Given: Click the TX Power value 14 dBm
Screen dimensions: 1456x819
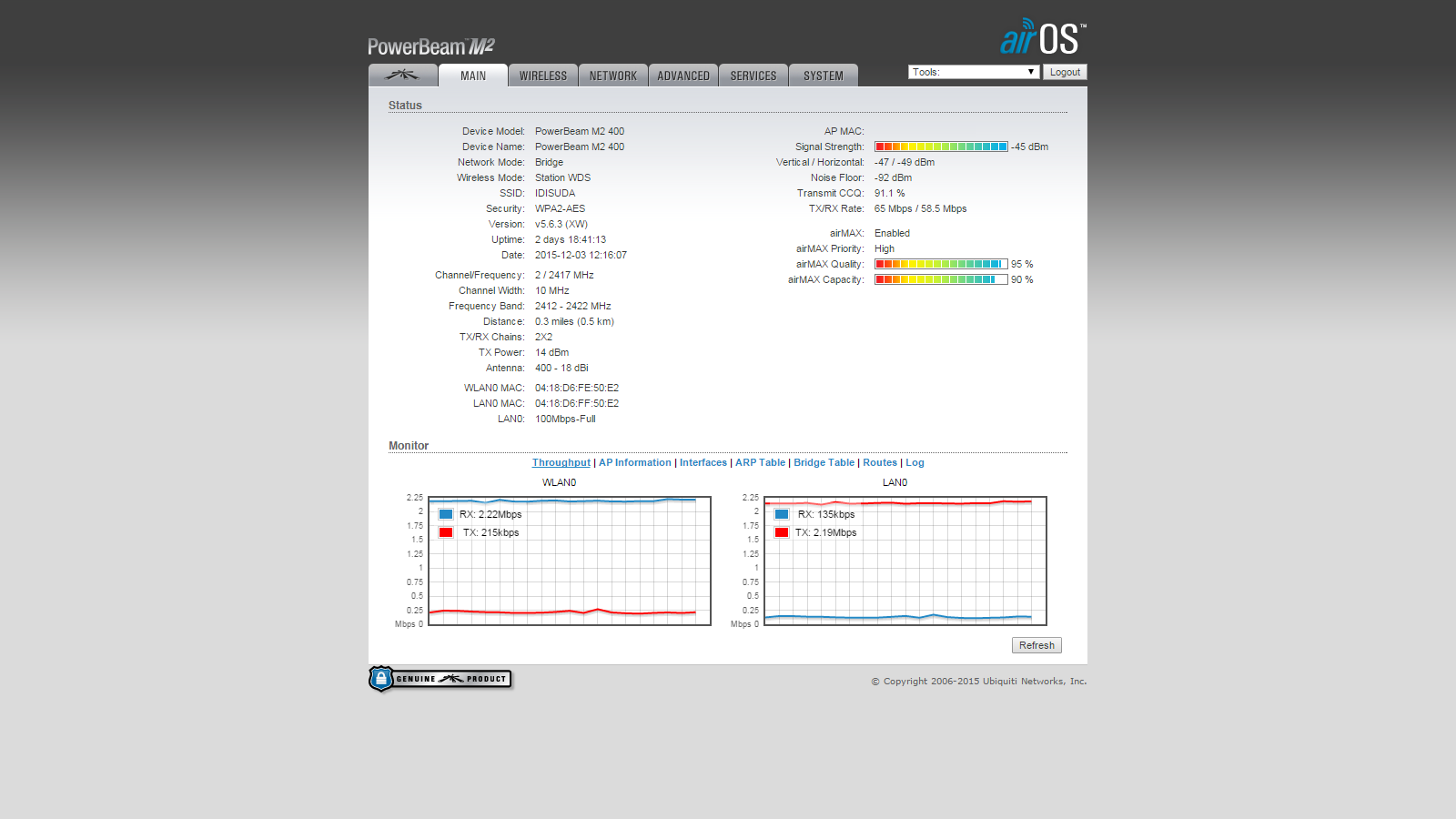Looking at the screenshot, I should click(551, 352).
